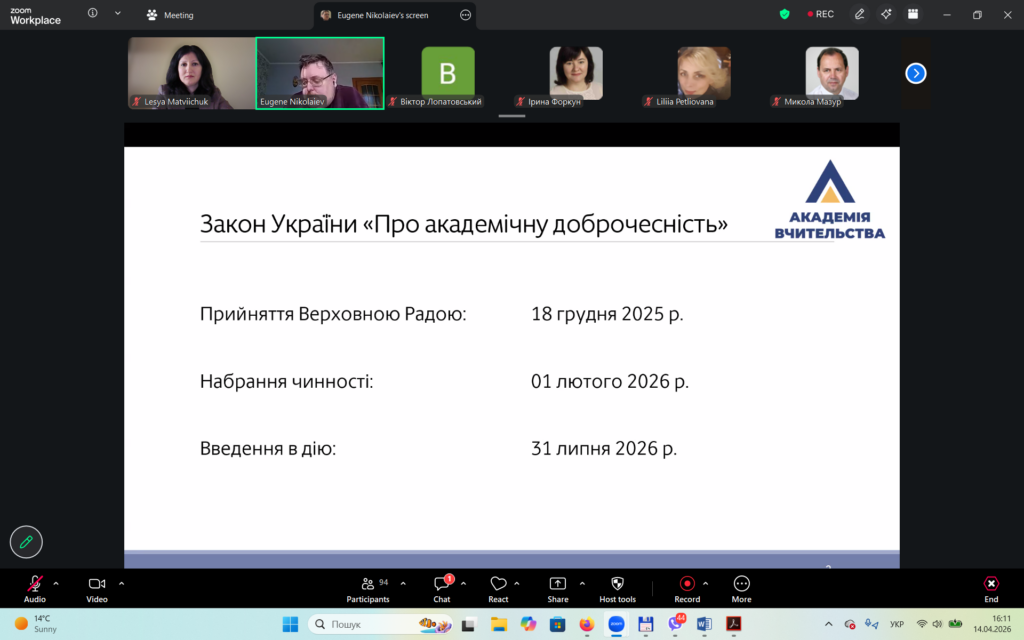1024x640 pixels.
Task: Expand the Participants options chevron
Action: [x=403, y=583]
